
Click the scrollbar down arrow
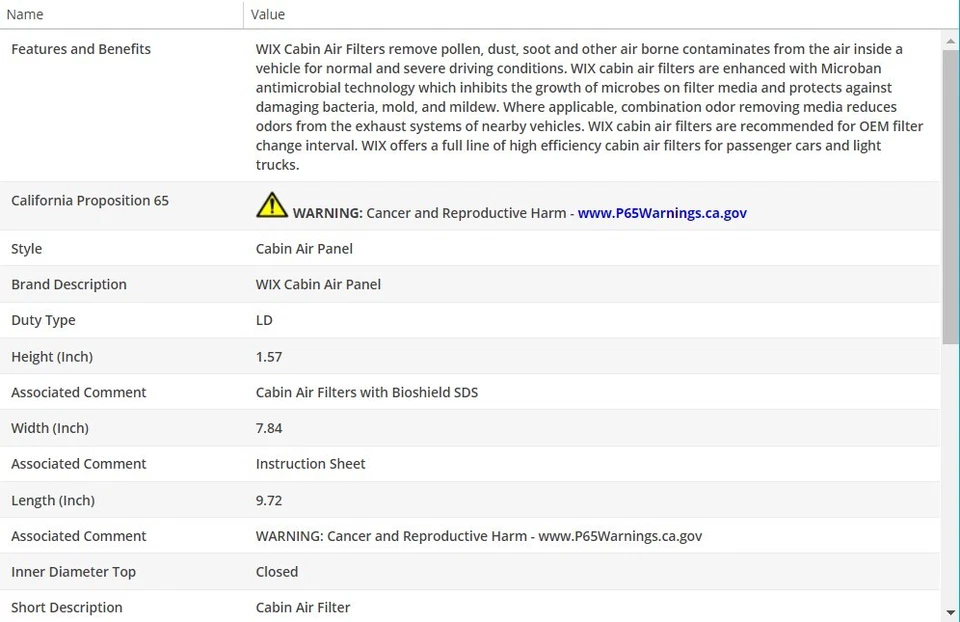click(x=950, y=612)
